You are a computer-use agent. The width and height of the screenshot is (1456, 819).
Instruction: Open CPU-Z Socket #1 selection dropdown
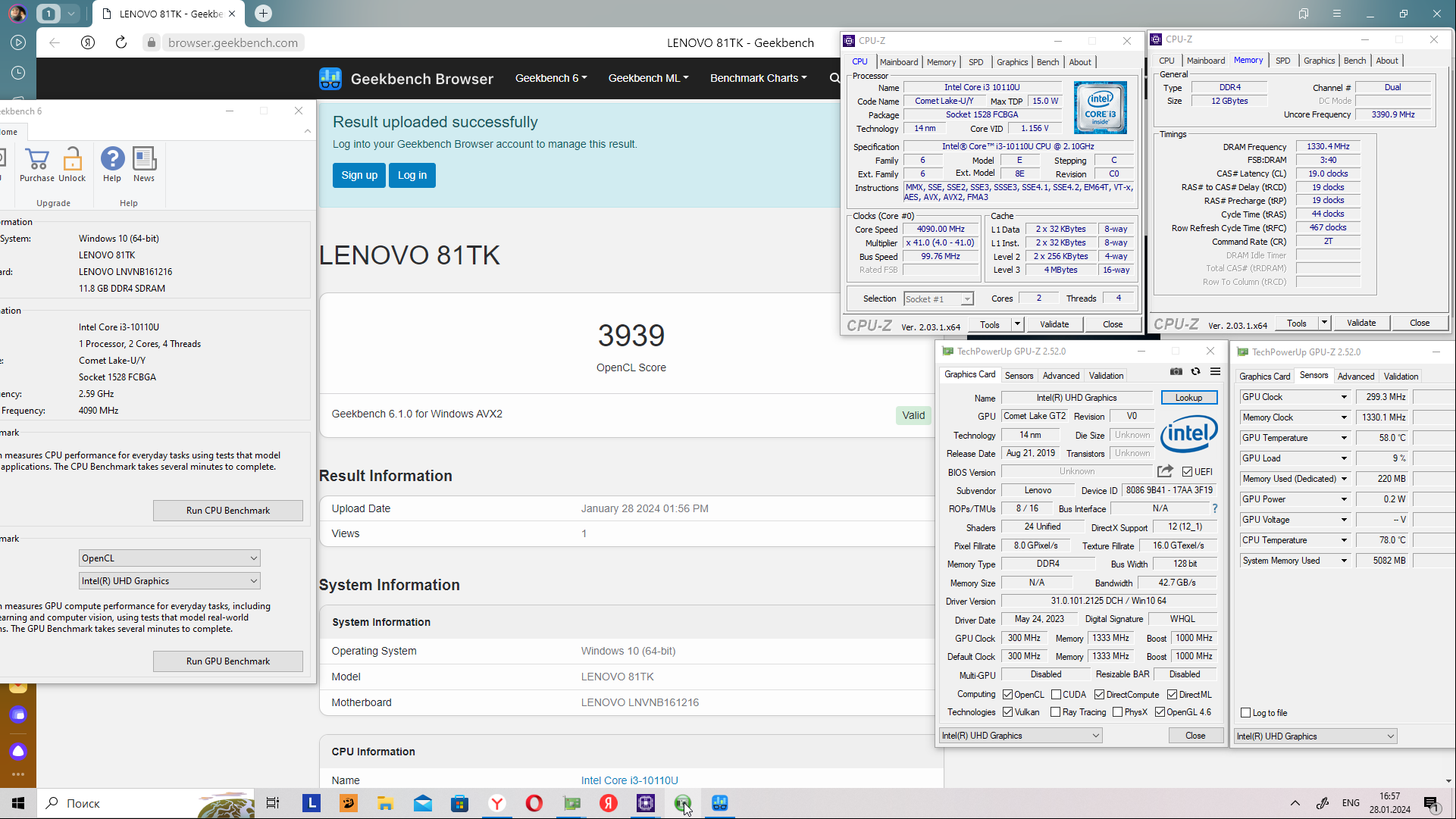click(938, 299)
